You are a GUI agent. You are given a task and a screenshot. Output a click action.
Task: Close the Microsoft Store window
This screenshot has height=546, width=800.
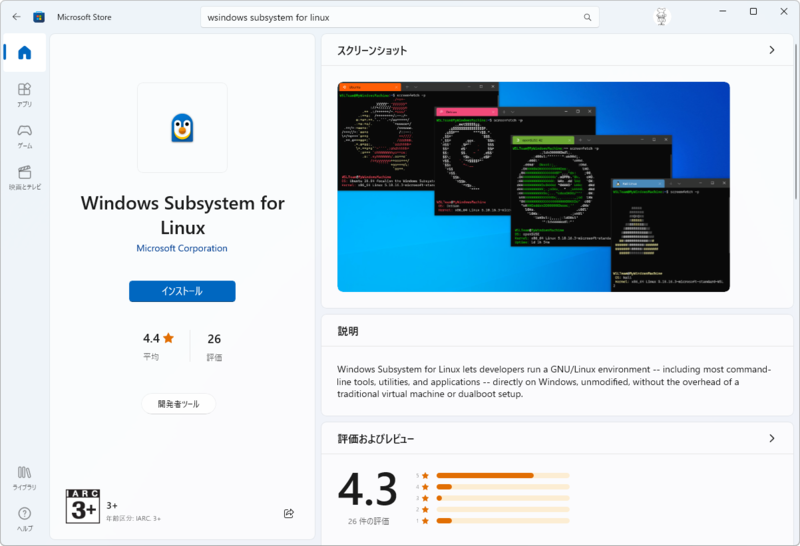[x=784, y=11]
